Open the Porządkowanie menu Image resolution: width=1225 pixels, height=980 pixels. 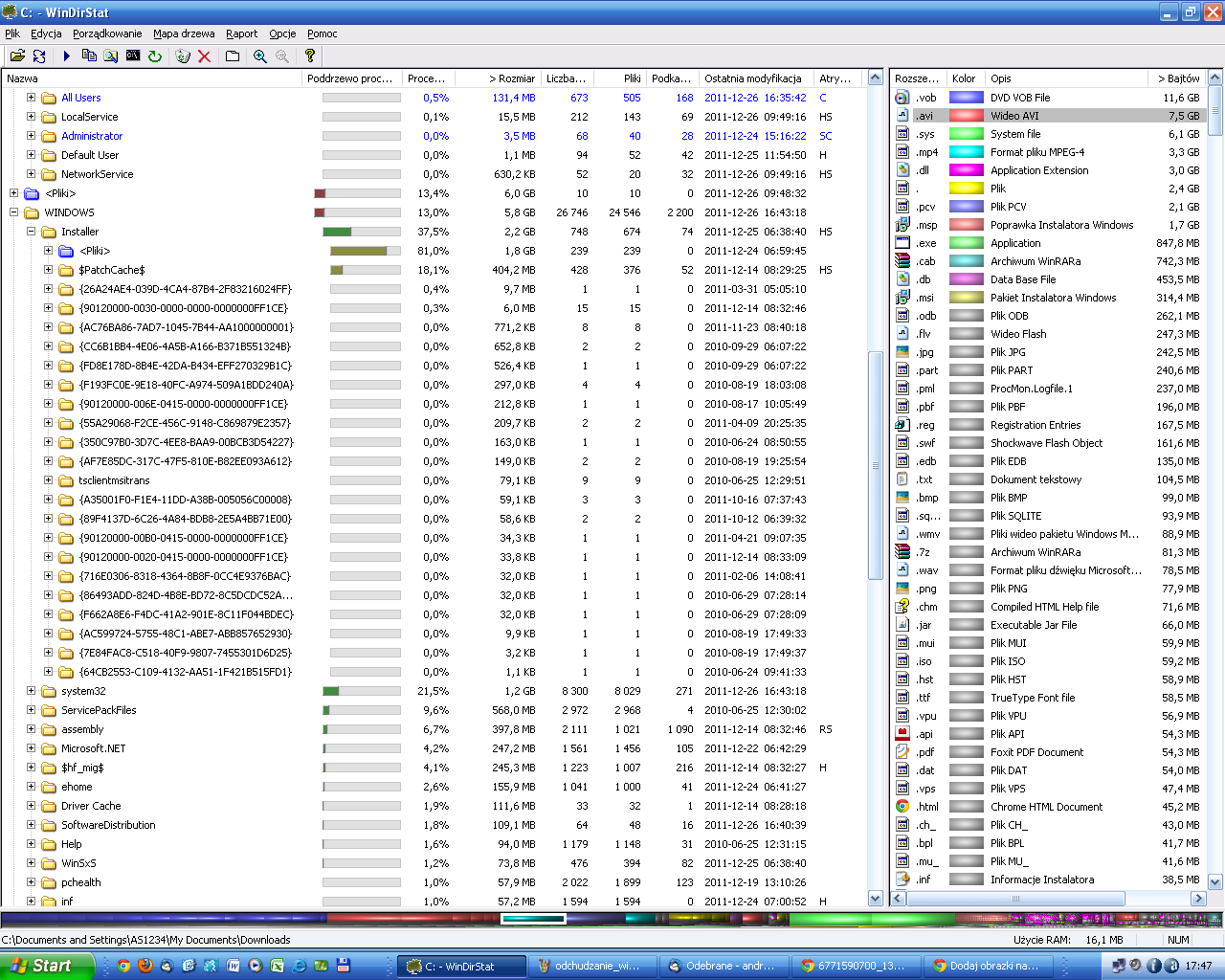click(107, 33)
